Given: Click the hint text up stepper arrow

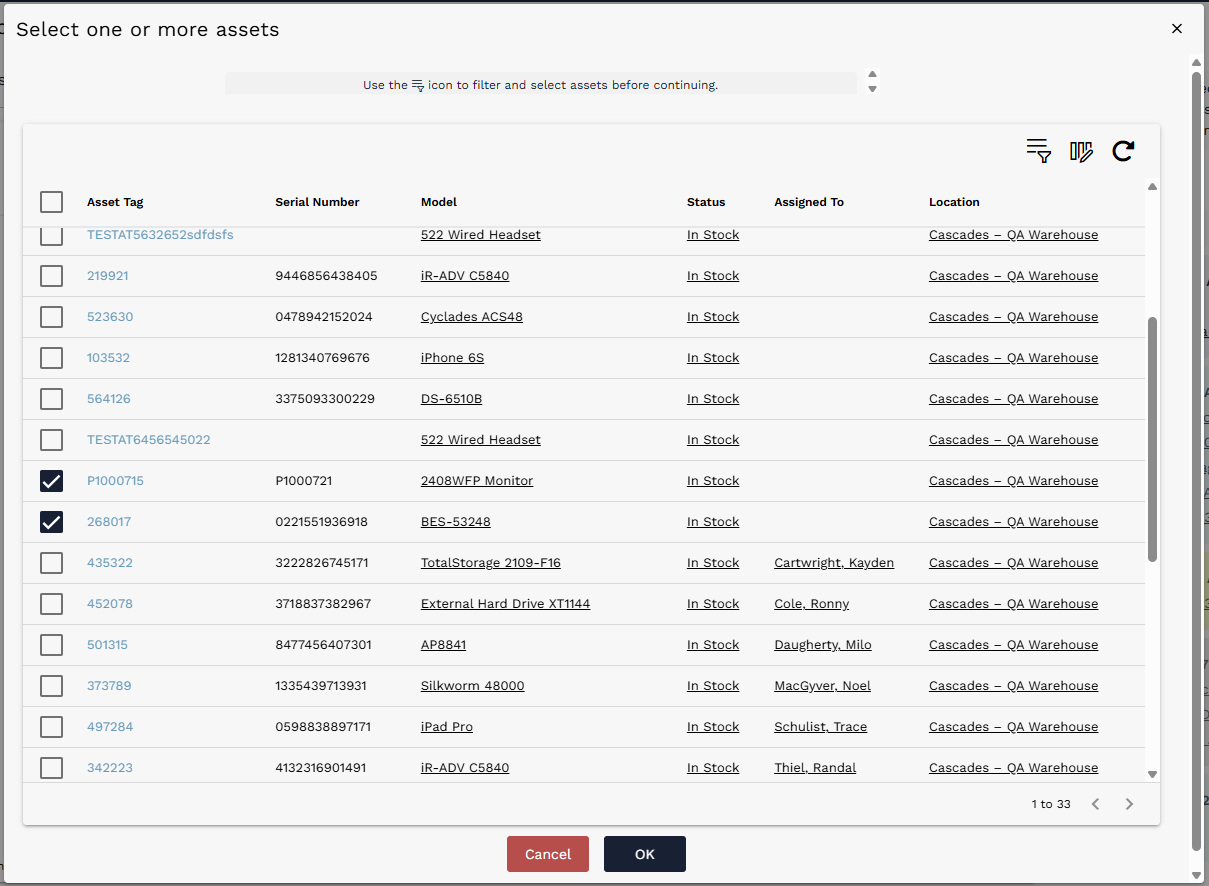Looking at the screenshot, I should (872, 74).
